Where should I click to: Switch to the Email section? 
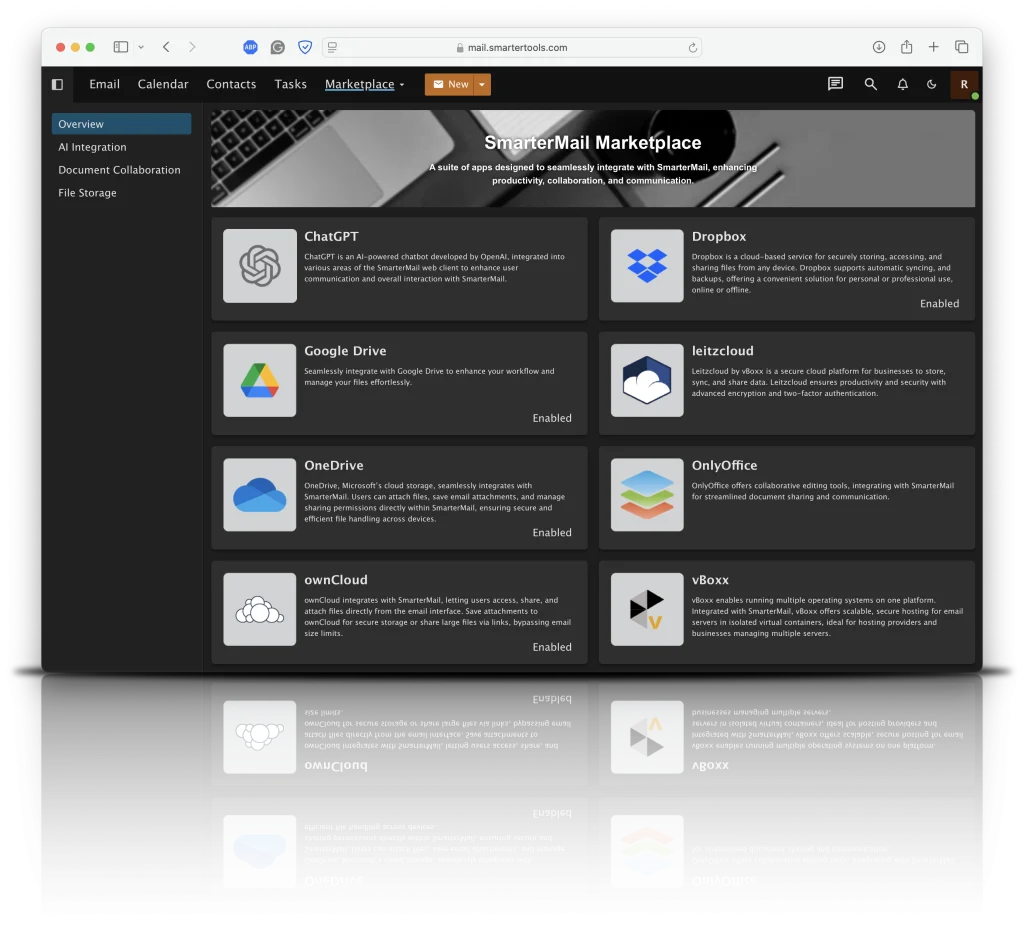coord(104,84)
